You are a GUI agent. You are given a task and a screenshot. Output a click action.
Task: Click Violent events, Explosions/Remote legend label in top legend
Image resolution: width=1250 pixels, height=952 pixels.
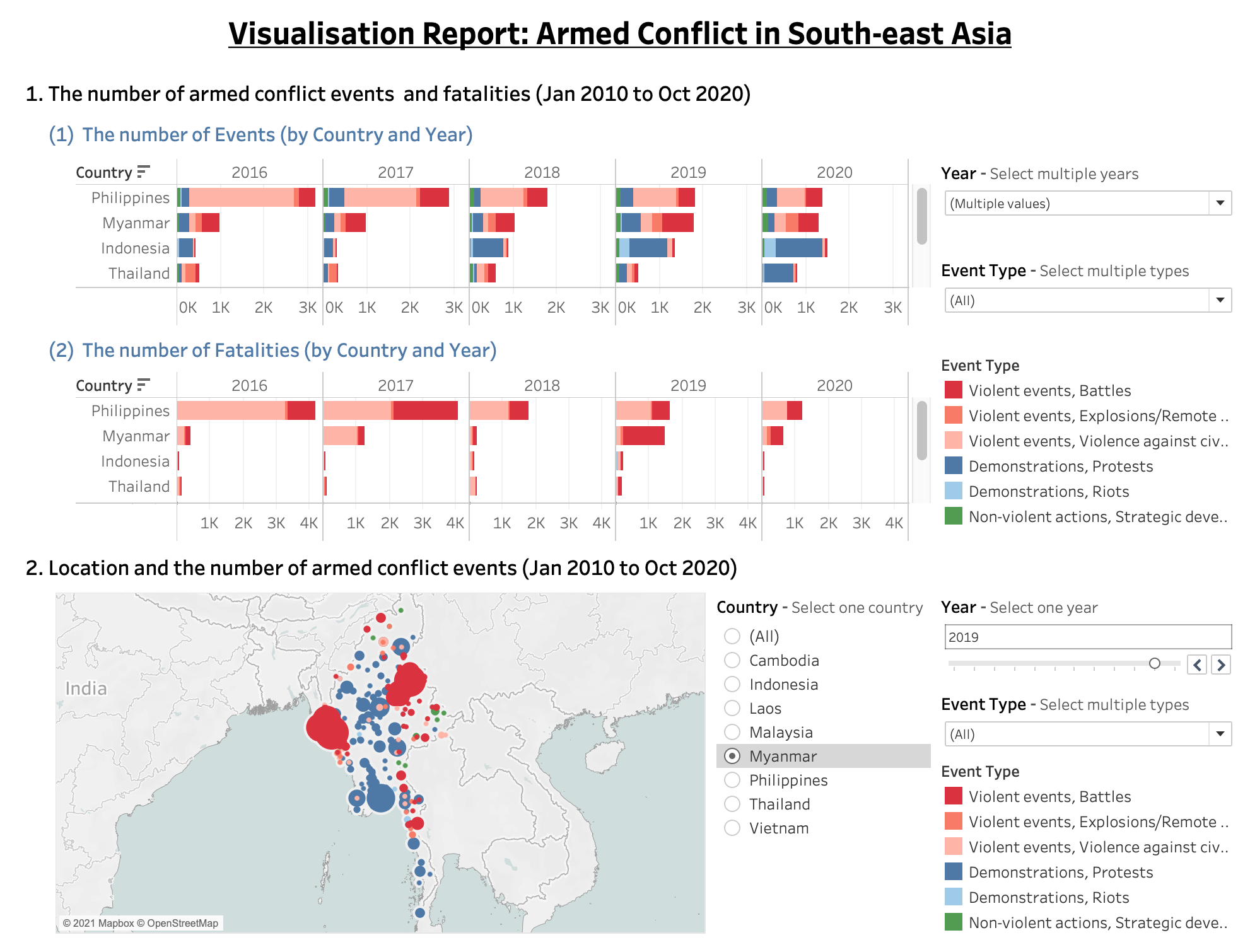tap(1097, 415)
